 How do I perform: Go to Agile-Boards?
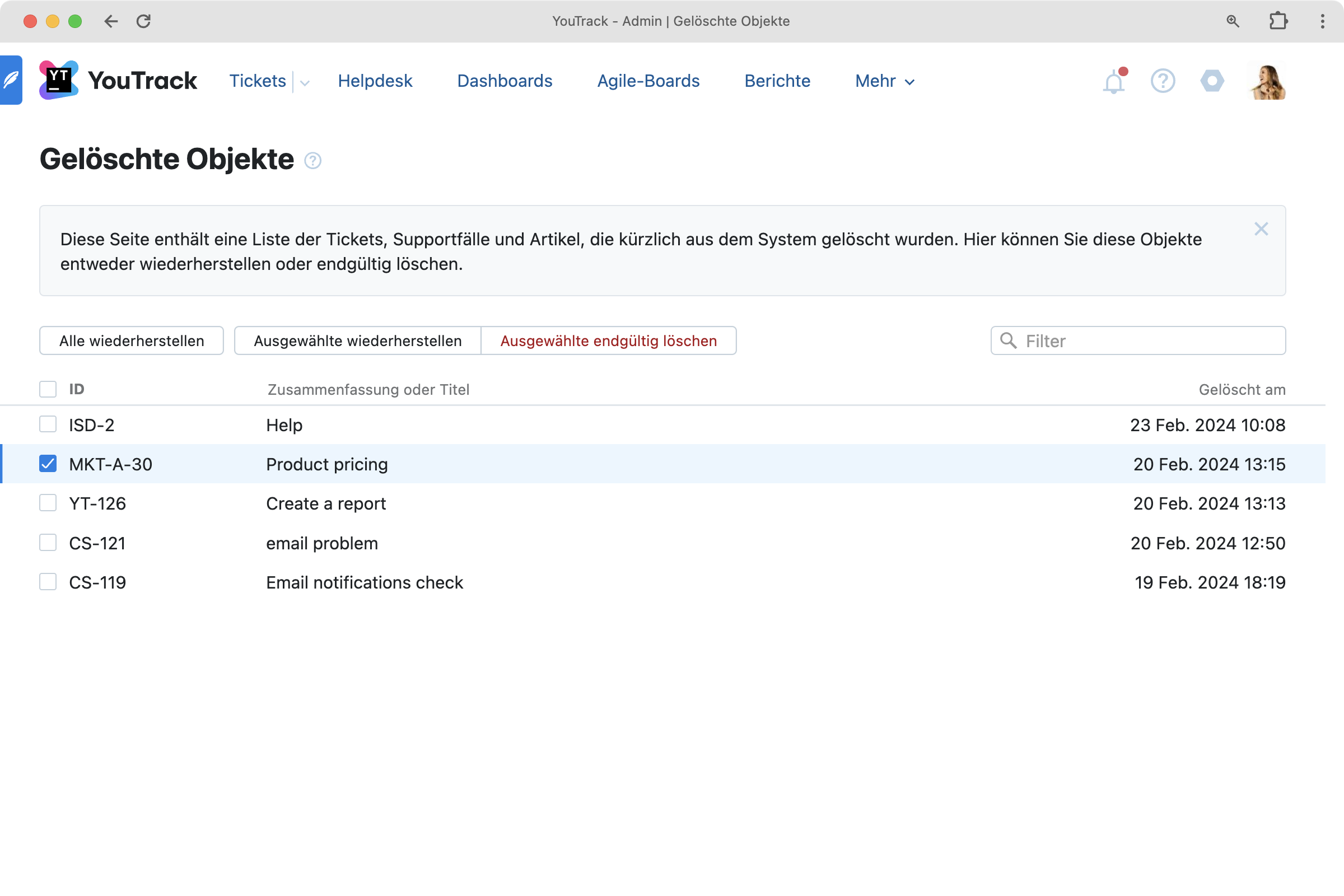(x=648, y=81)
